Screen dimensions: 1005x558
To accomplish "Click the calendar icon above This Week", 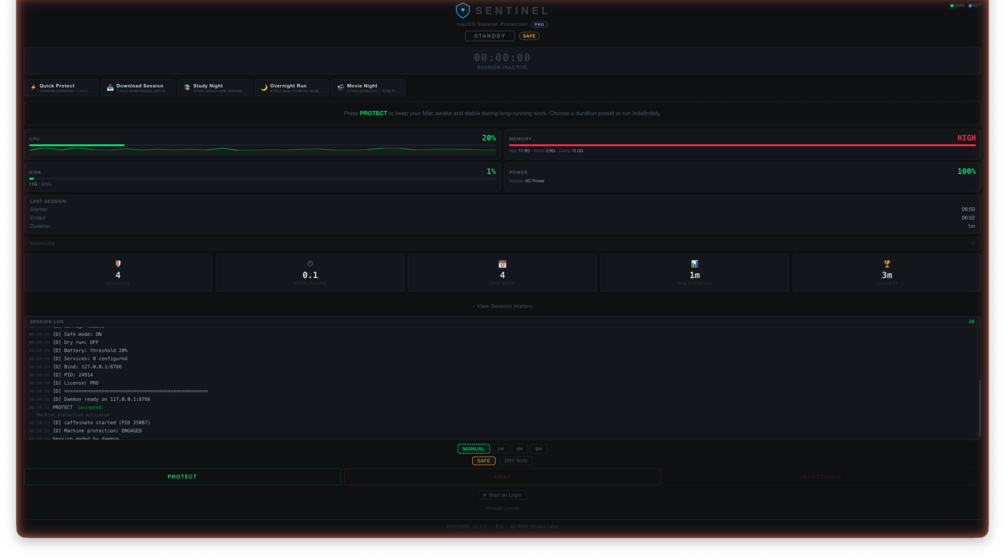I will click(x=502, y=264).
